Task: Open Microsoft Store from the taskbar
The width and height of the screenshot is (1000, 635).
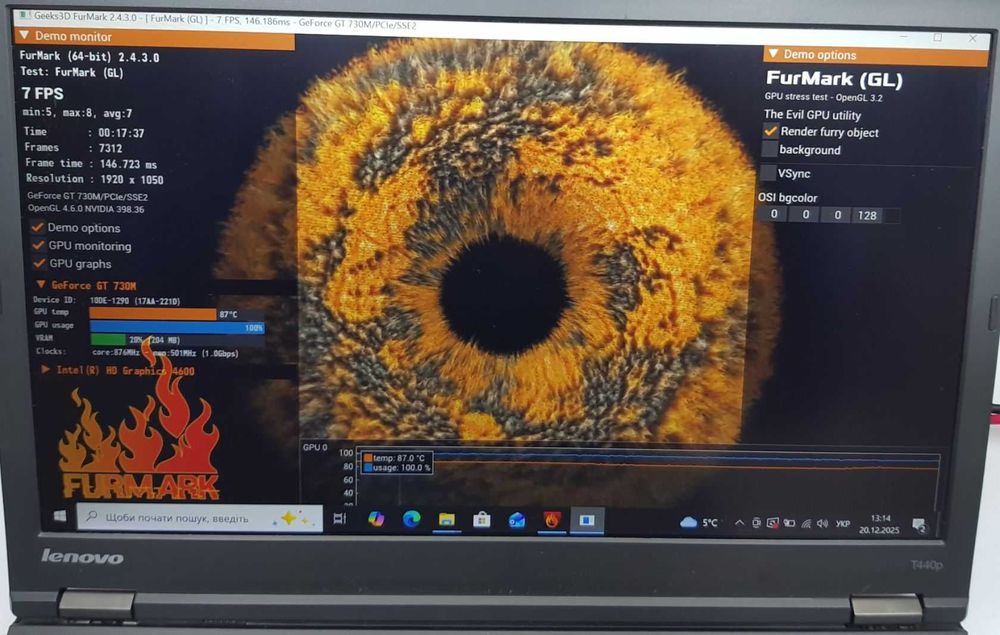Action: tap(482, 520)
